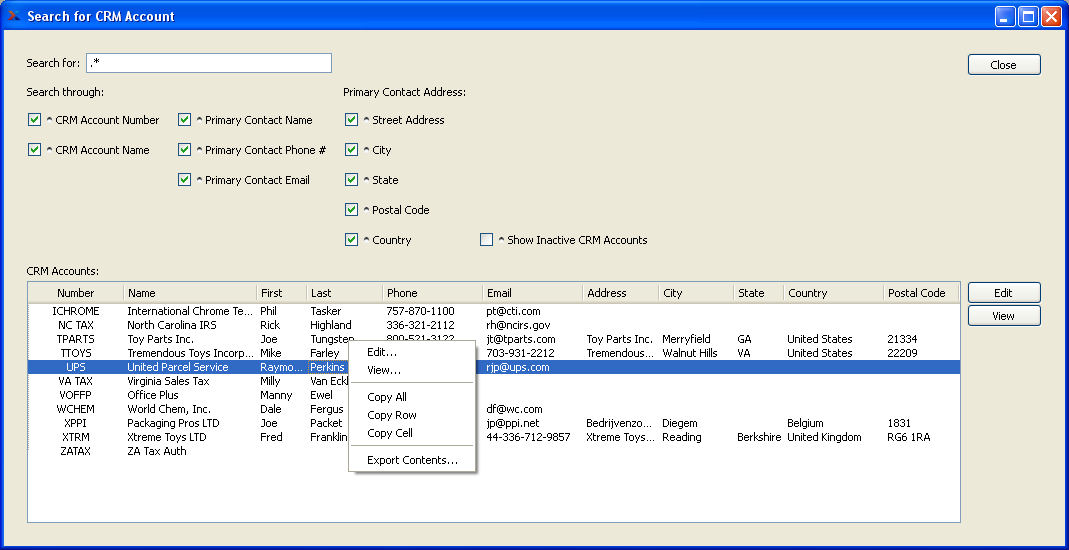This screenshot has height=550, width=1069.
Task: Uncheck the CRM Account Number checkbox
Action: tap(35, 120)
